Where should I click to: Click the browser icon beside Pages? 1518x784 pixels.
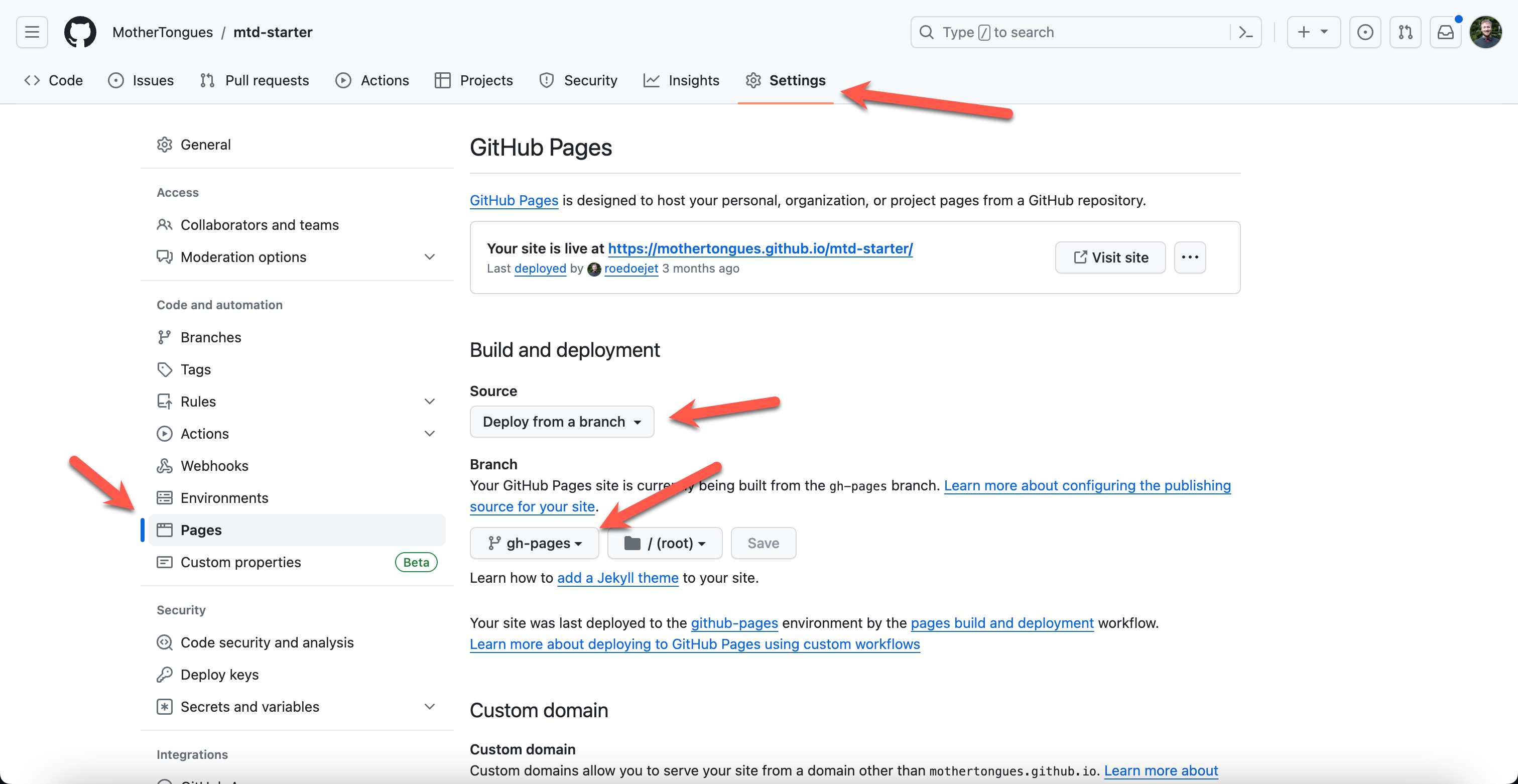(165, 530)
